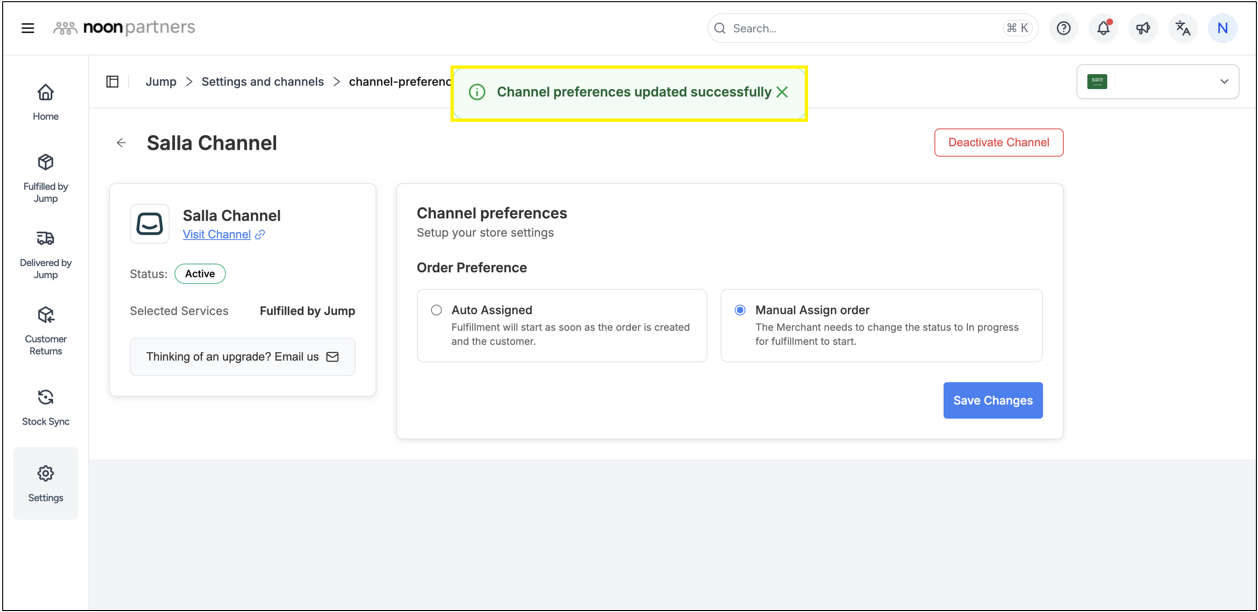
Task: Open the notifications bell
Action: [1103, 28]
